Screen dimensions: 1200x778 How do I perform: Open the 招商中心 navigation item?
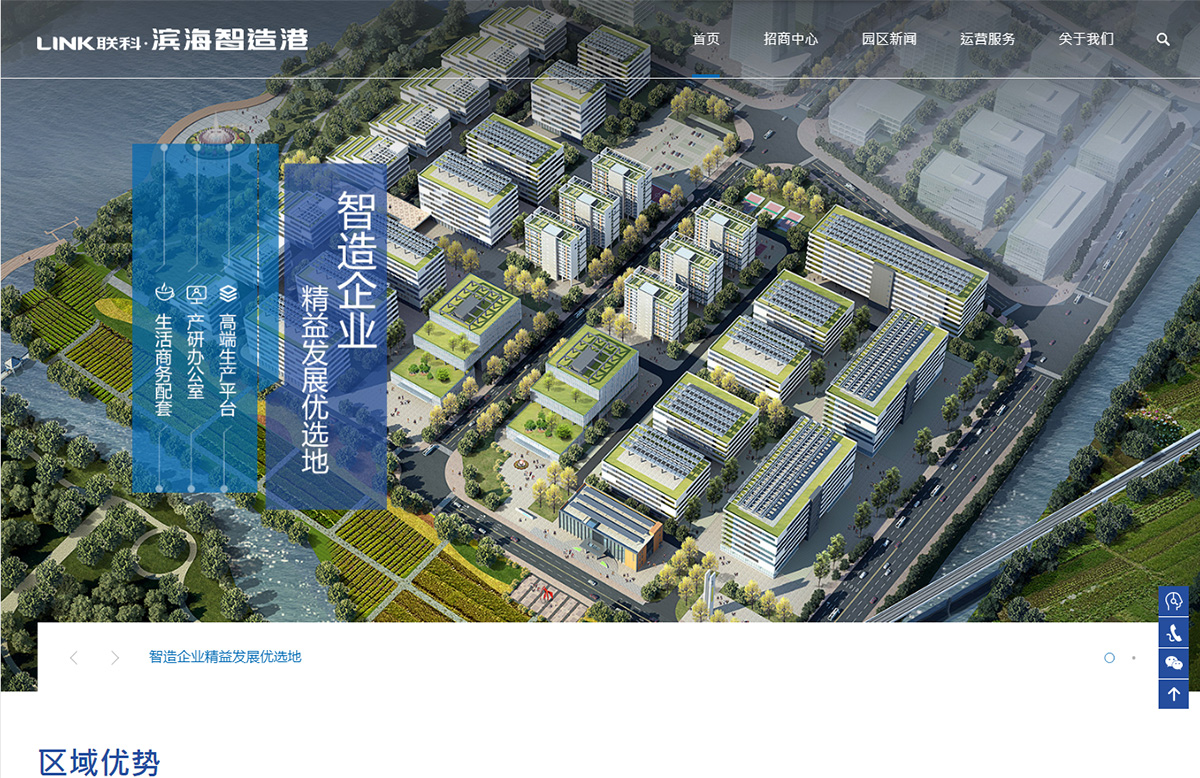click(x=791, y=39)
